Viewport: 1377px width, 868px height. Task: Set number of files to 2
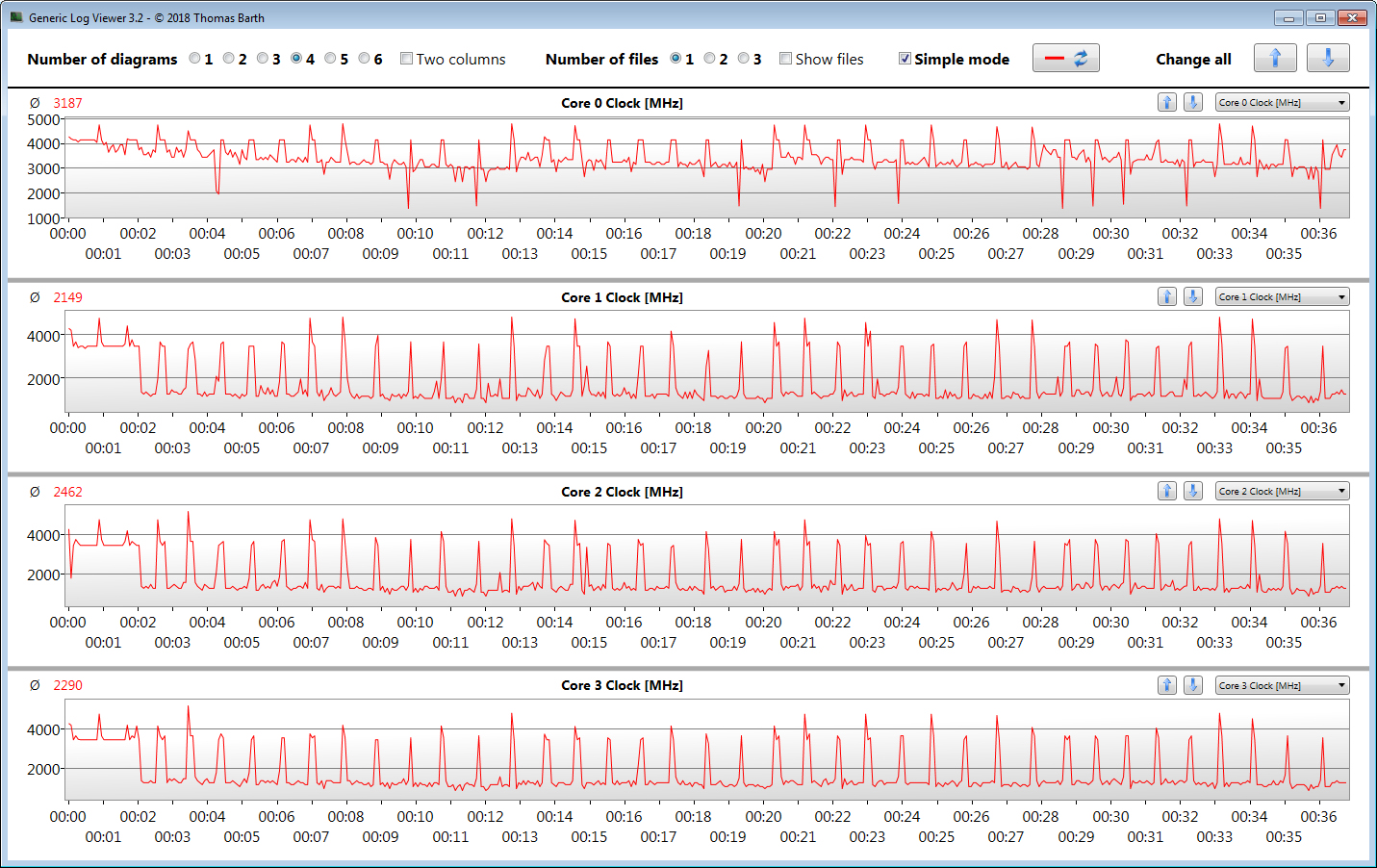click(710, 59)
